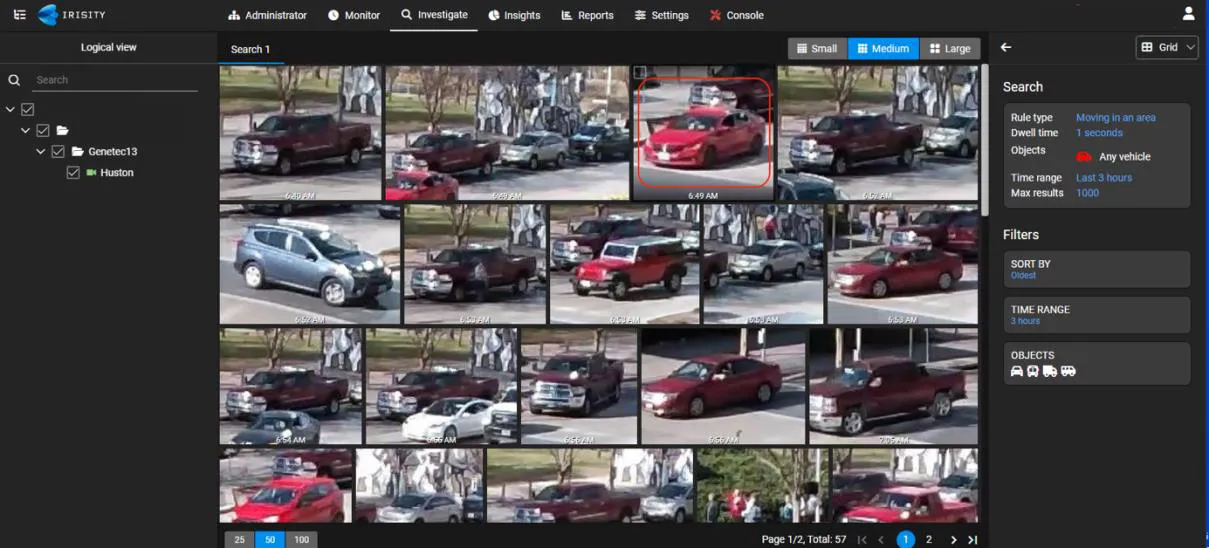Image resolution: width=1209 pixels, height=548 pixels.
Task: Open the user account icon
Action: 1188,14
